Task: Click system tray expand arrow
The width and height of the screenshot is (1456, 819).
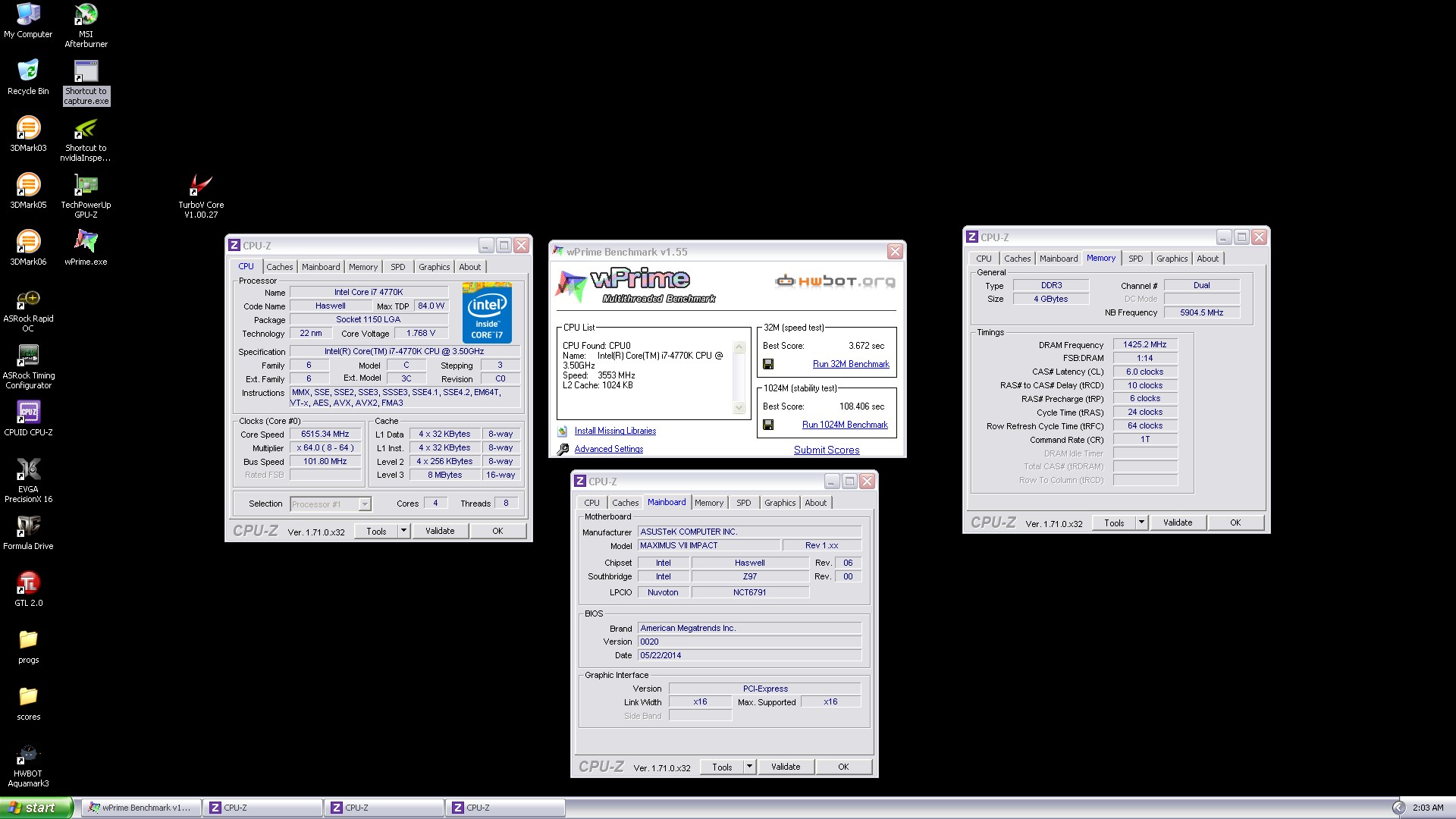Action: point(1398,808)
